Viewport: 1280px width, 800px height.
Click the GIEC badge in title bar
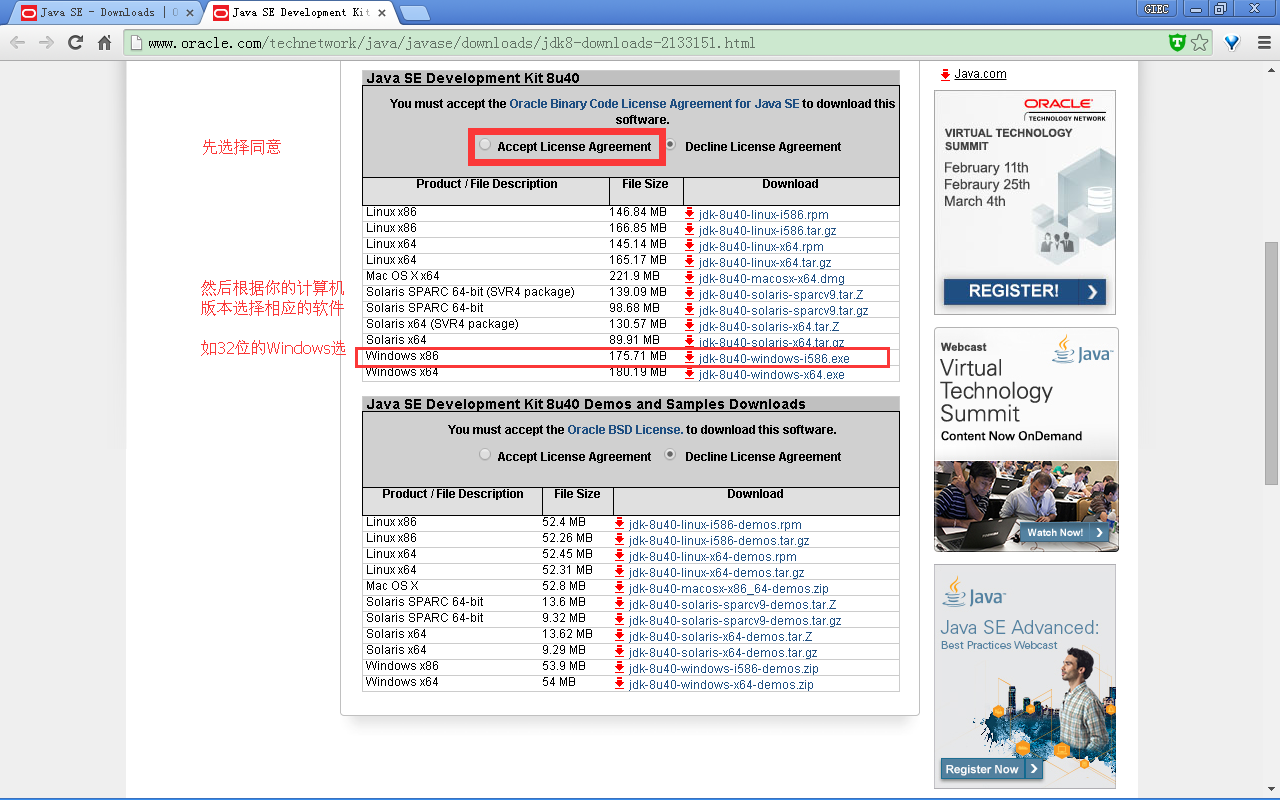point(1156,9)
